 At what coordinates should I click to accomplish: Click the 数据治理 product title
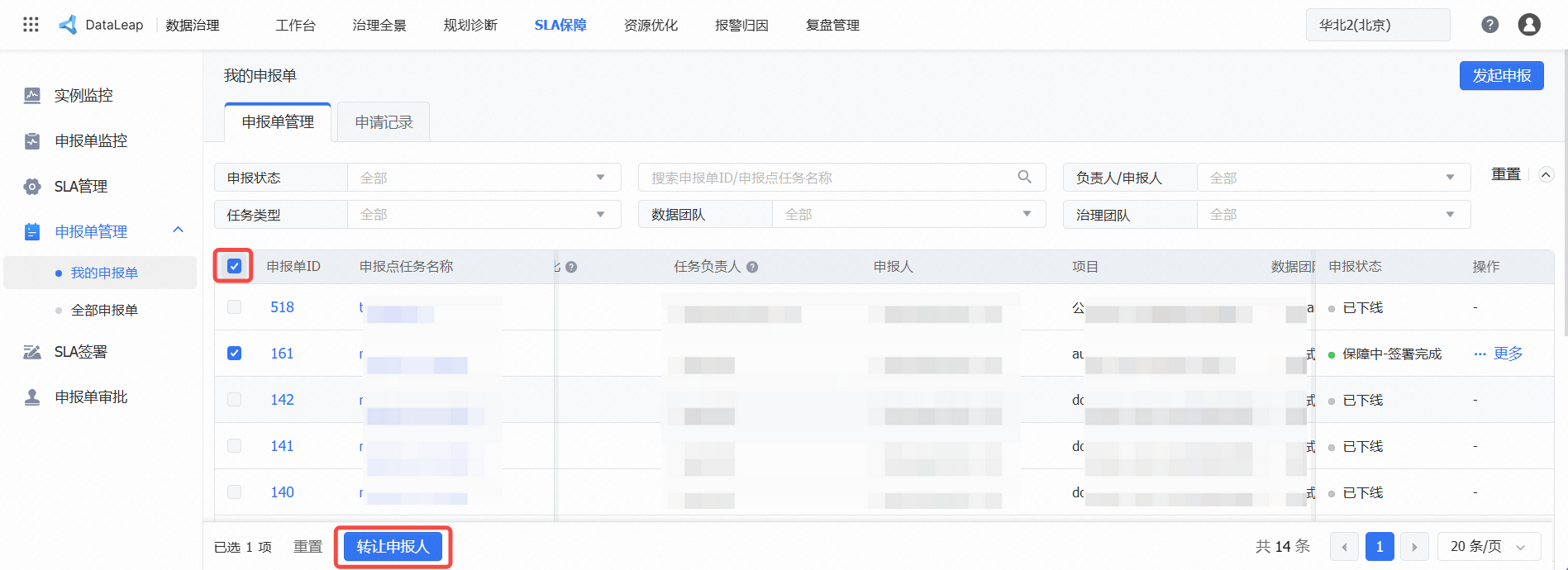click(192, 26)
